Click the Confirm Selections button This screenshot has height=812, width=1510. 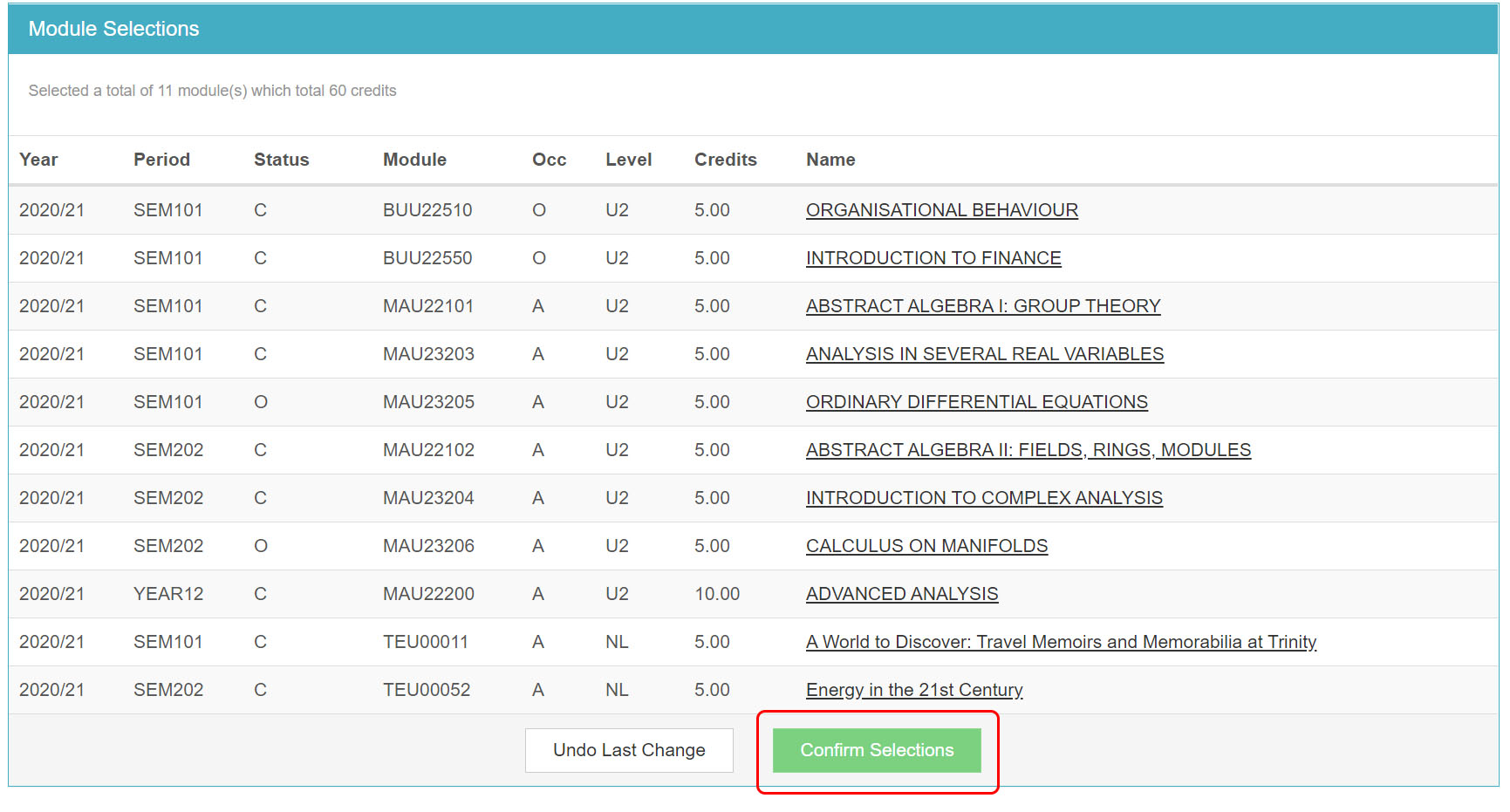click(877, 750)
